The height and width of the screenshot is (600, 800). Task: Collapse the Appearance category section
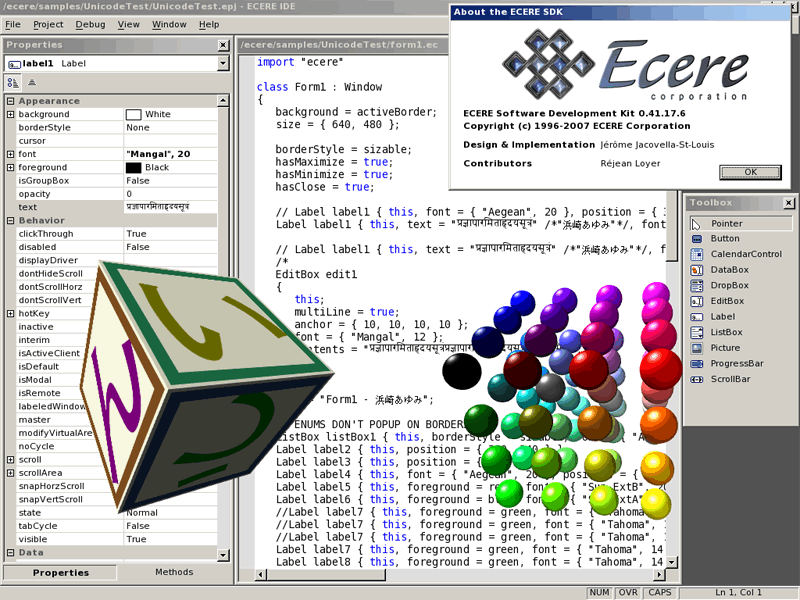click(11, 101)
